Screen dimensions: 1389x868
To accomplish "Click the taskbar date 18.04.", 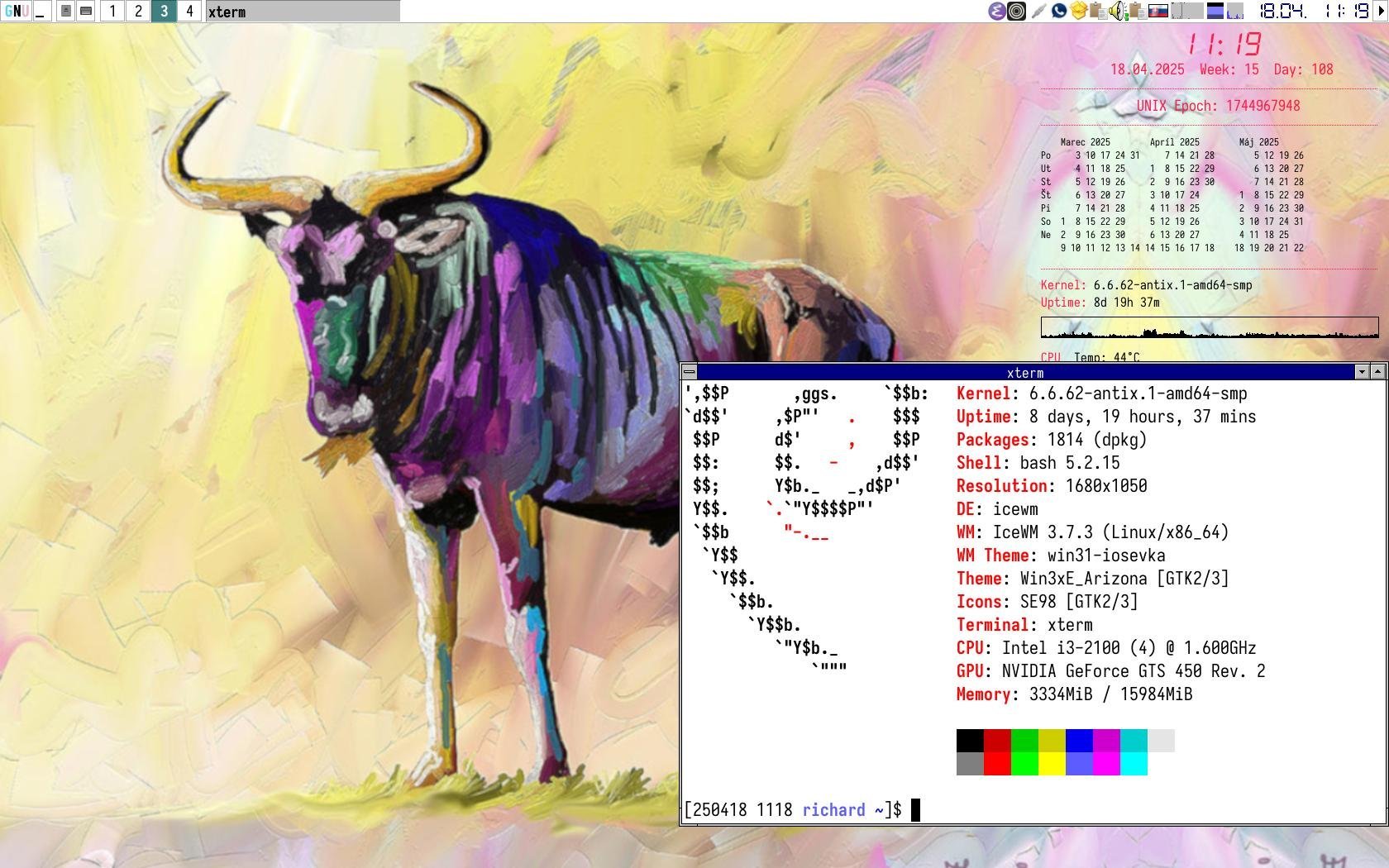I will 1282,11.
